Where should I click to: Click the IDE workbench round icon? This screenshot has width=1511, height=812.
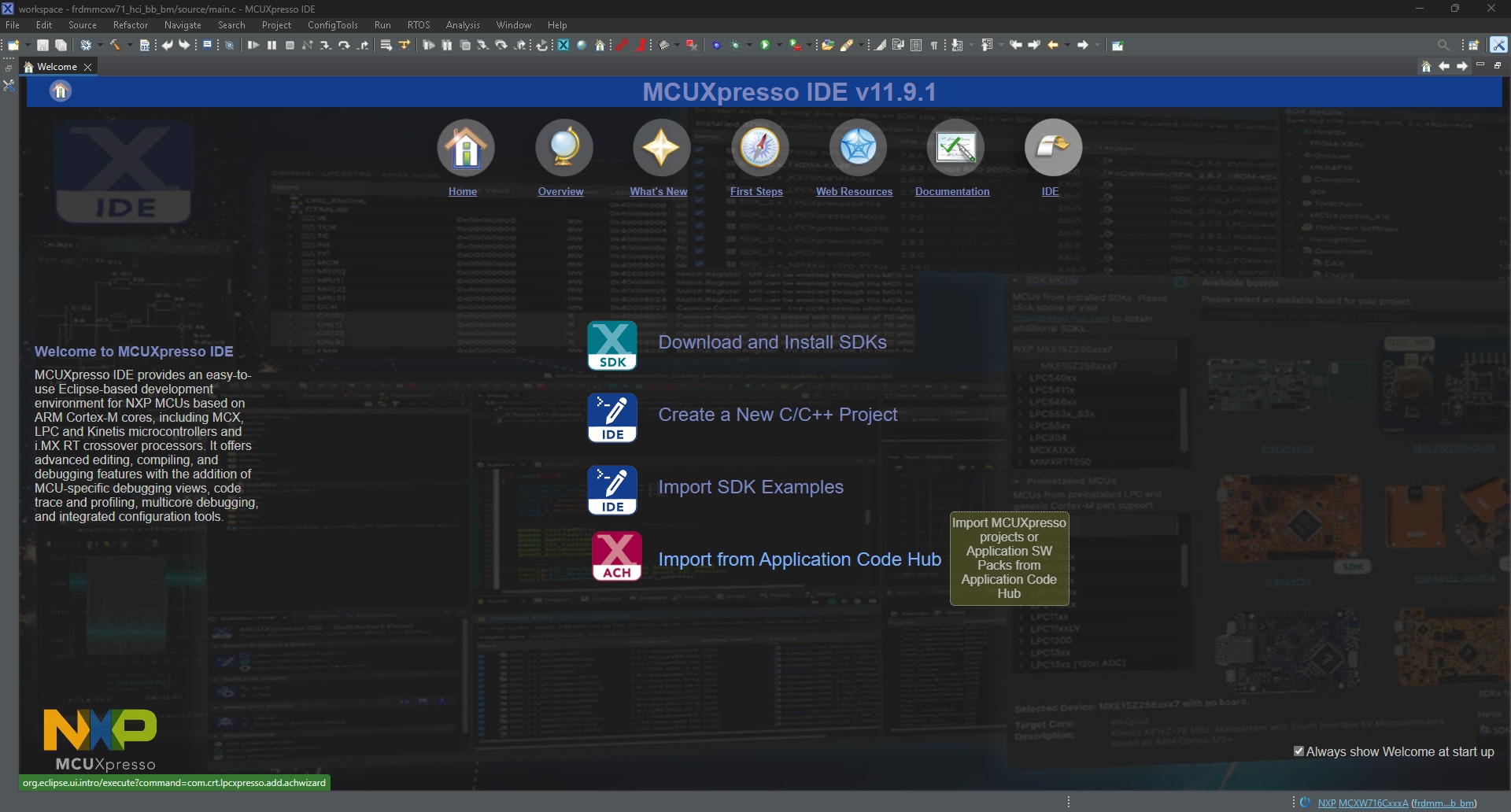[1053, 148]
